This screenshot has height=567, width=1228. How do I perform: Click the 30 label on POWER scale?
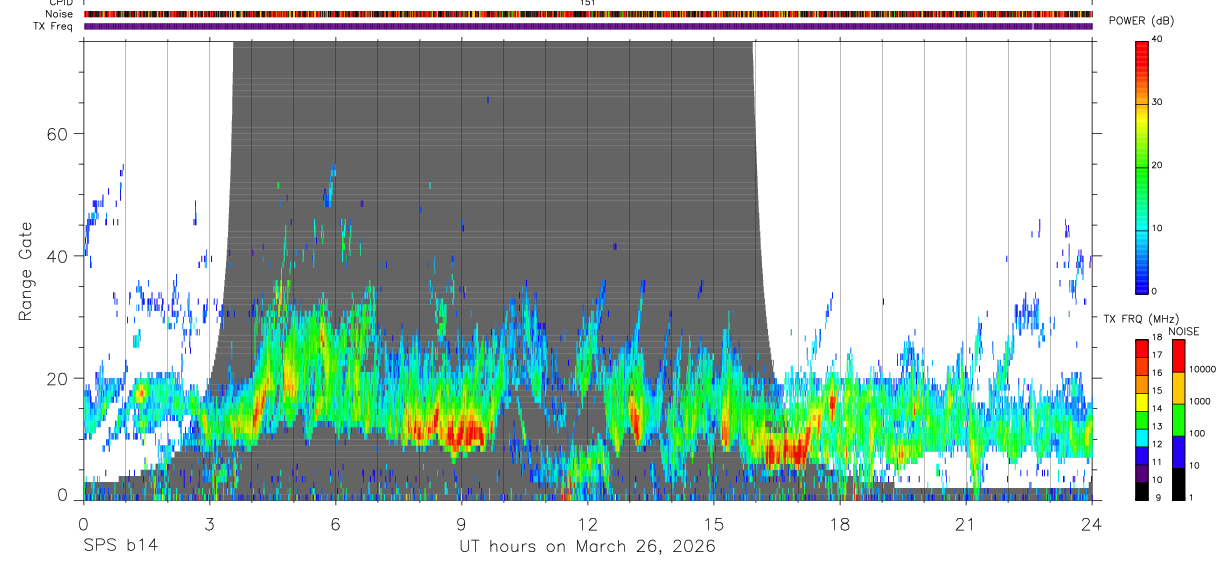coord(1156,102)
